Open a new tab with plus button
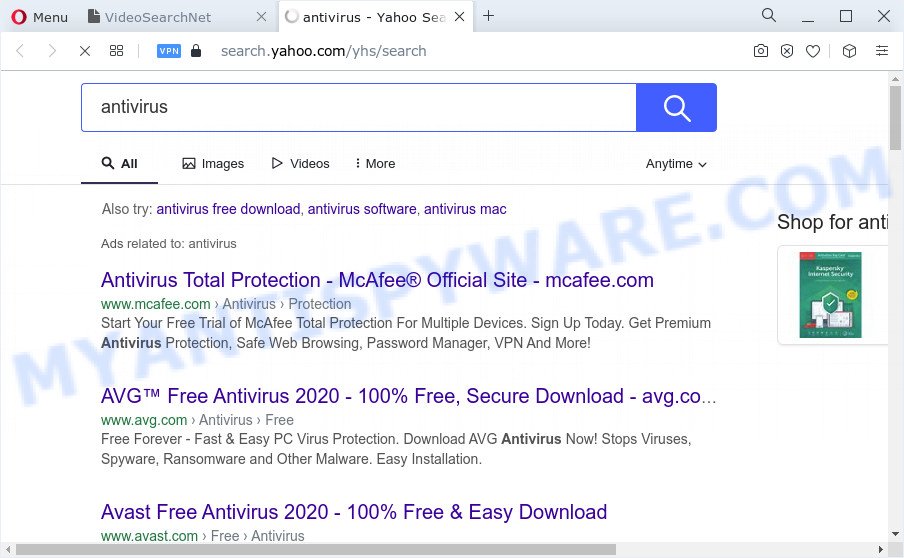 tap(488, 16)
